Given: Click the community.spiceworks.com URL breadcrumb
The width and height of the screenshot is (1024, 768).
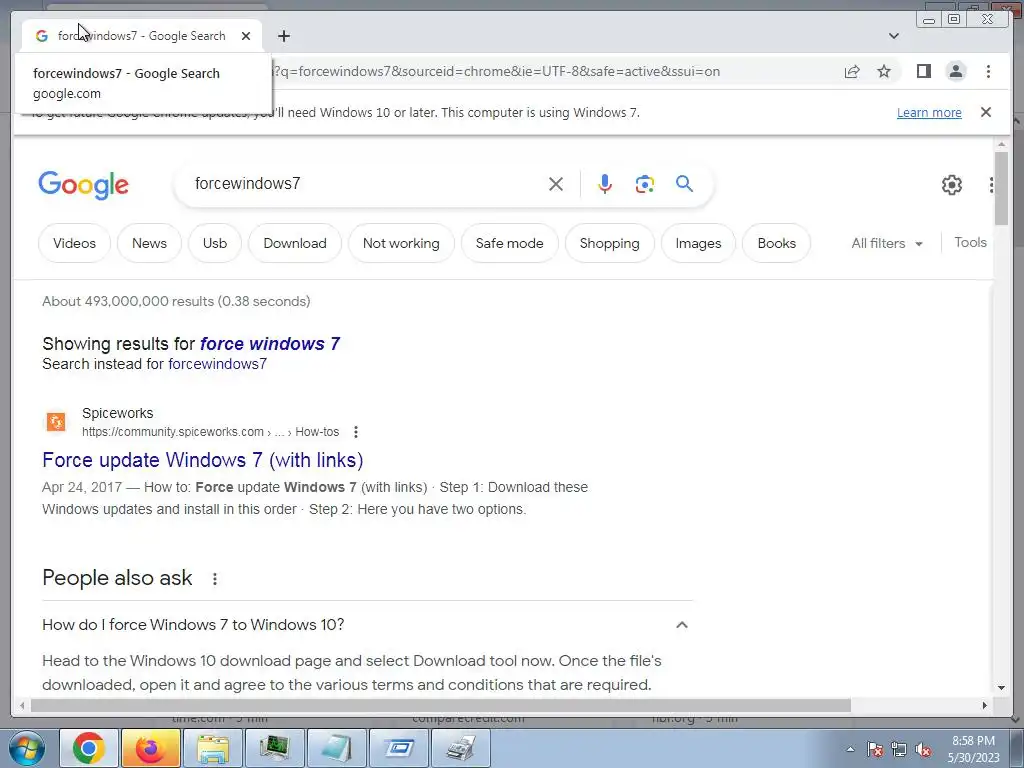Looking at the screenshot, I should (x=210, y=432).
